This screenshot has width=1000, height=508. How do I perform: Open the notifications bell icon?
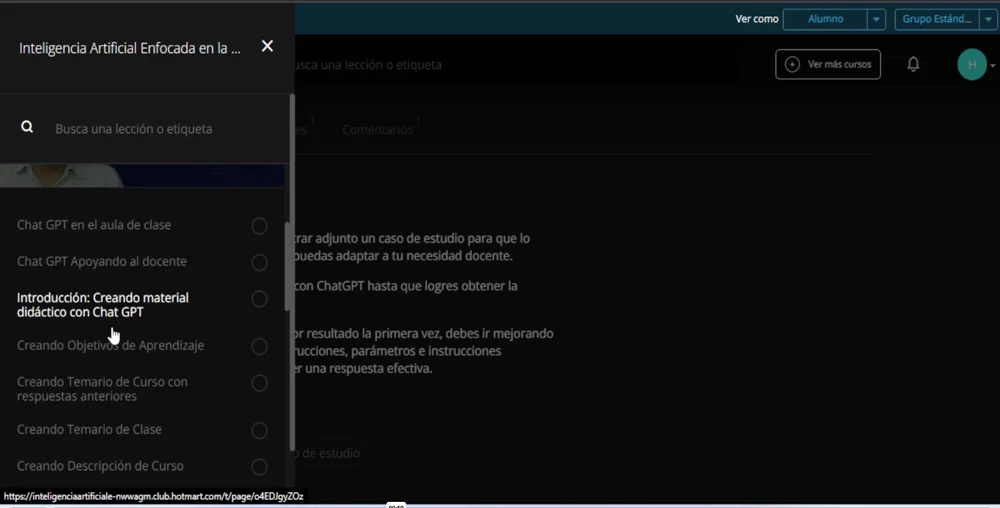[x=913, y=64]
